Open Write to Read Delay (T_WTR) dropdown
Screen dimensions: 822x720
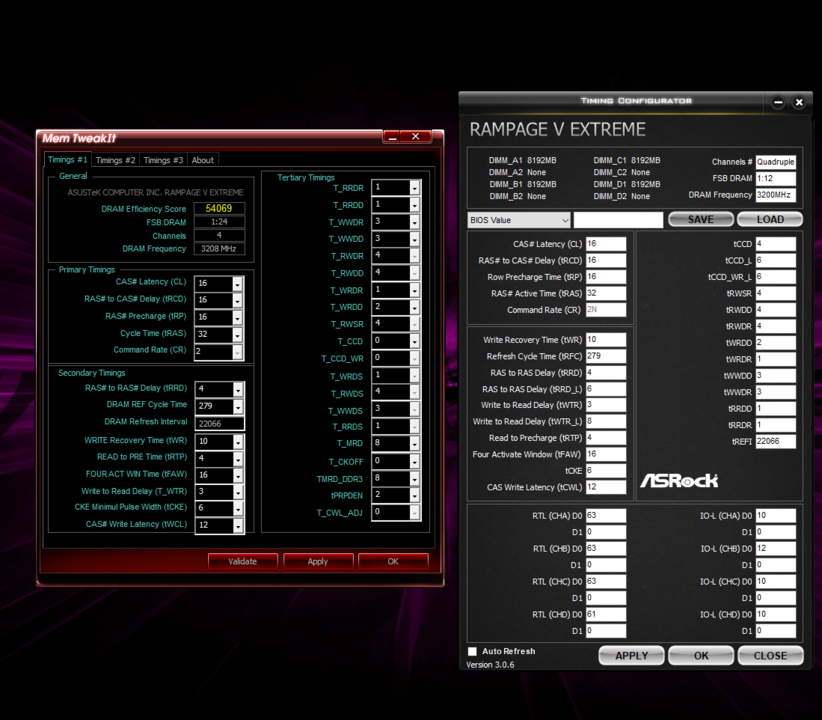238,492
